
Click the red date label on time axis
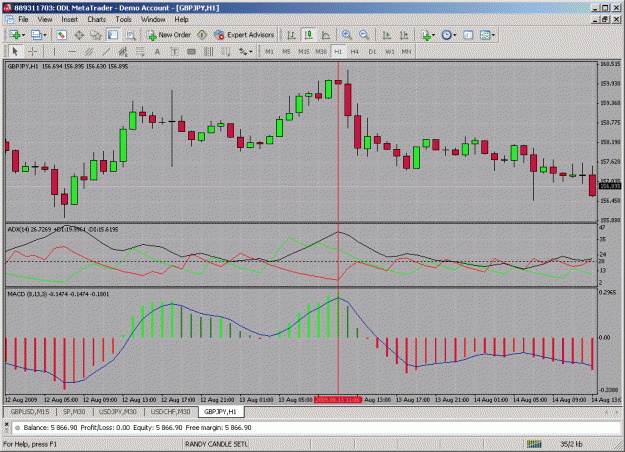coord(338,400)
